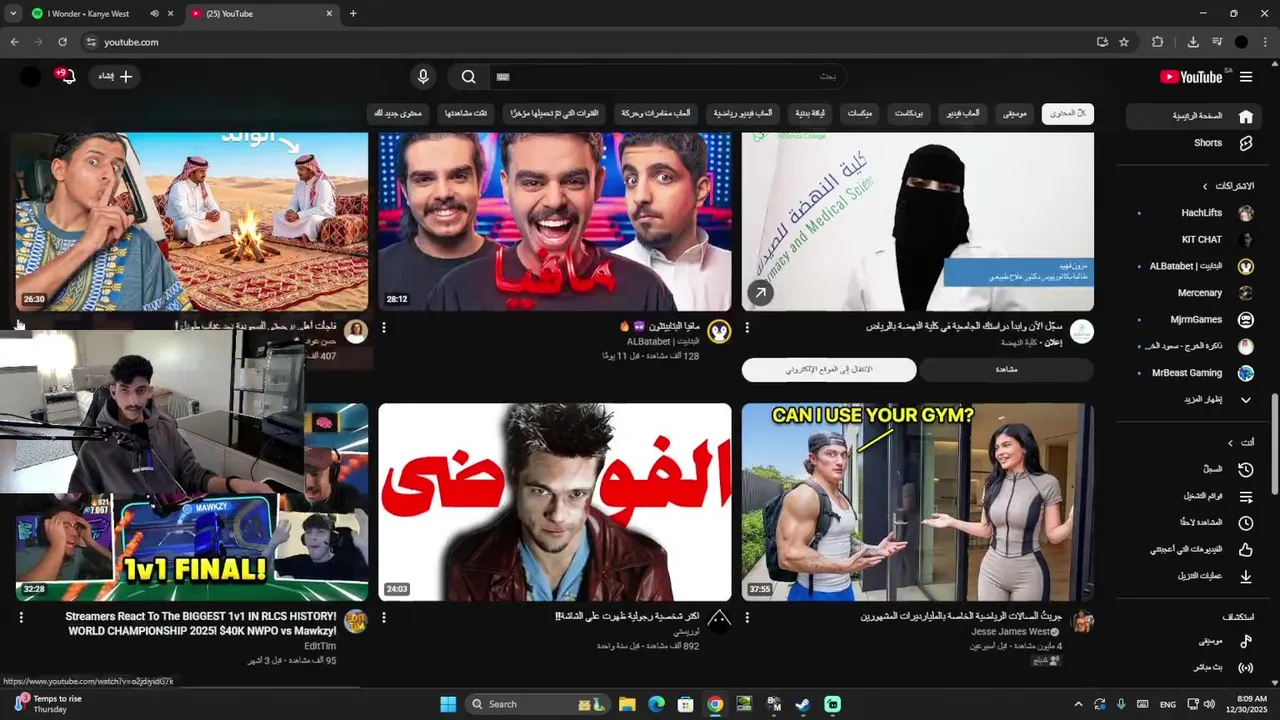The image size is (1280, 720).
Task: Expand the Subscriptions section header
Action: coord(1228,186)
